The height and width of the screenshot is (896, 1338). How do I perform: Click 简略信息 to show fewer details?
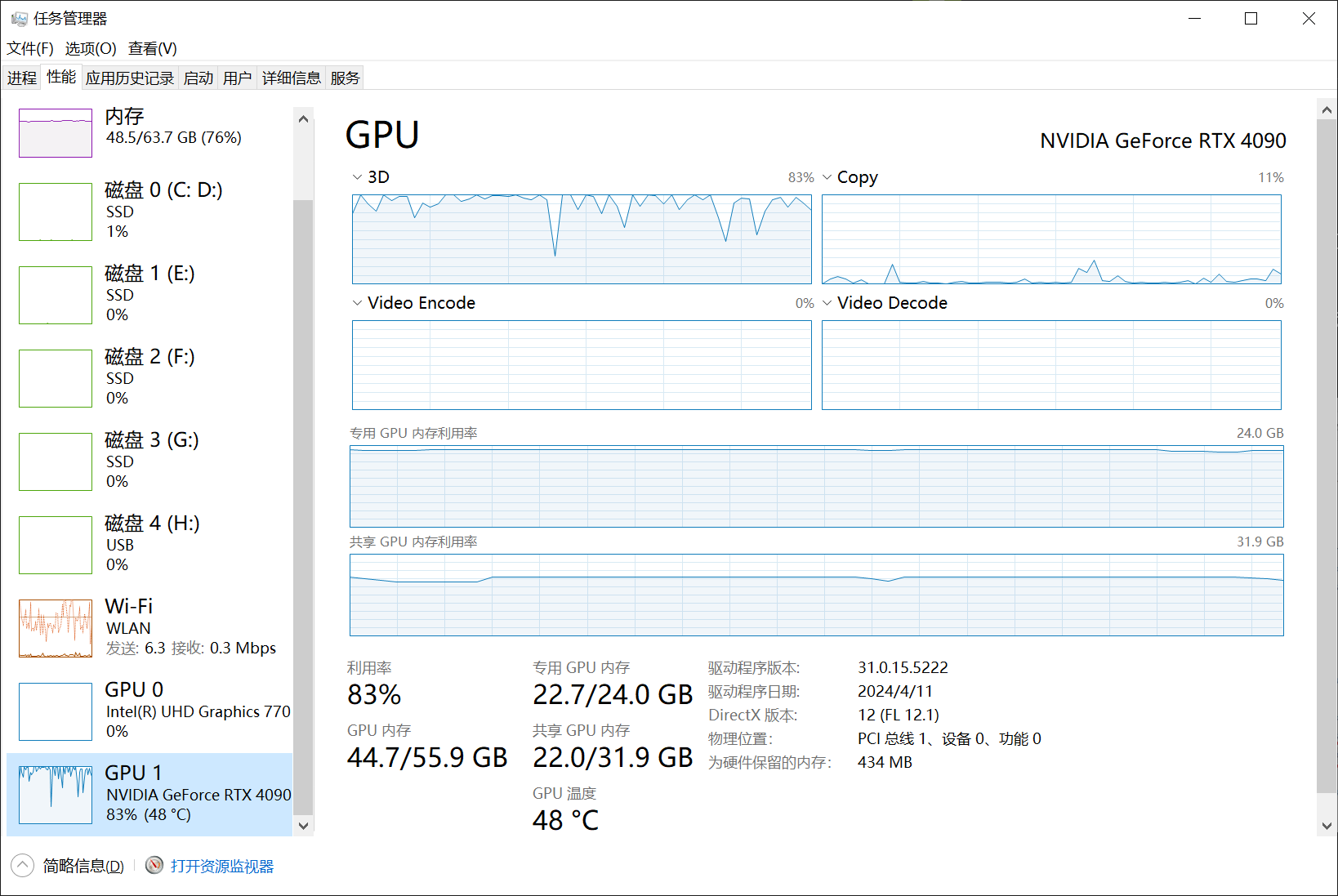tap(83, 866)
